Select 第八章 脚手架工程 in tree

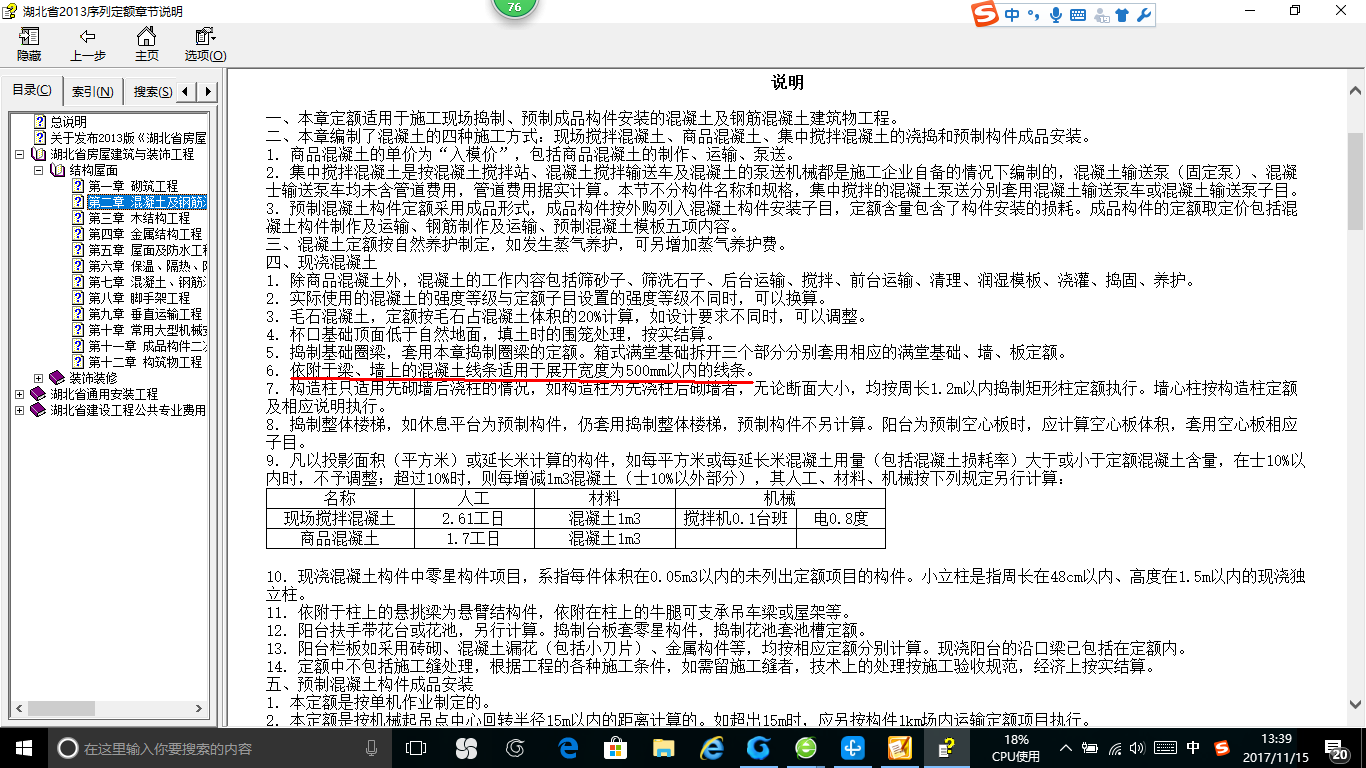pos(139,298)
